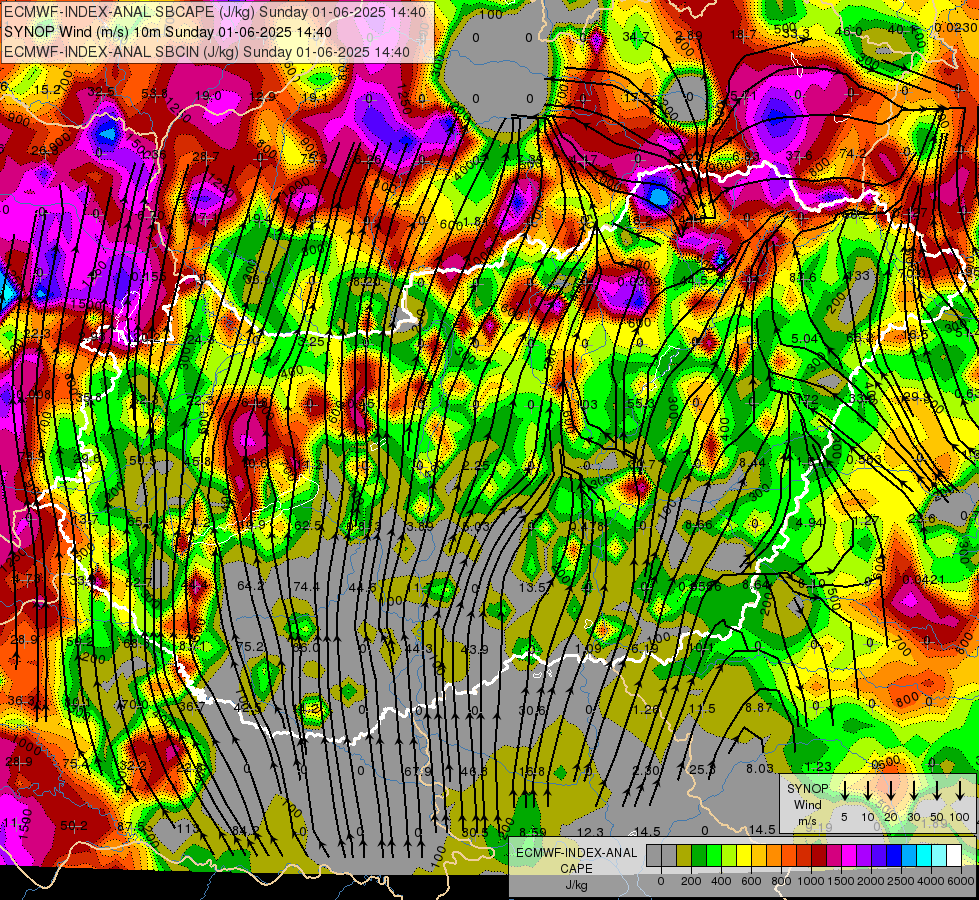Screen dimensions: 979x900
Task: Click the 1500 tick label on color scale
Action: [841, 881]
